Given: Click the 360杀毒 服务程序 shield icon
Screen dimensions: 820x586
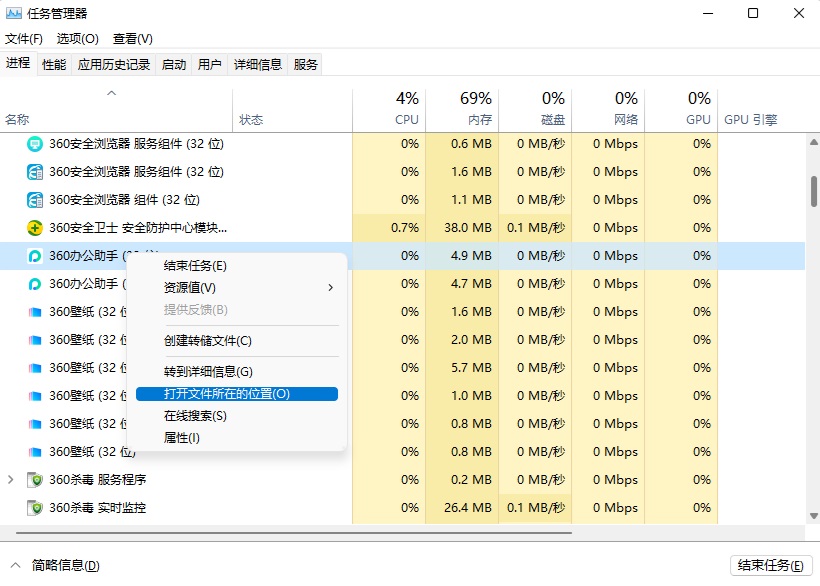Looking at the screenshot, I should (35, 480).
